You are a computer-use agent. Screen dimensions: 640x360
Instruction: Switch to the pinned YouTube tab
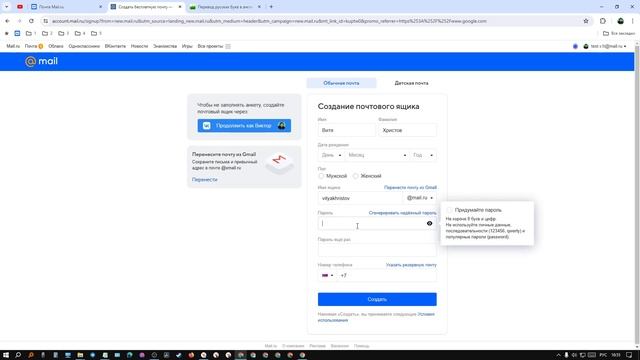click(x=20, y=7)
